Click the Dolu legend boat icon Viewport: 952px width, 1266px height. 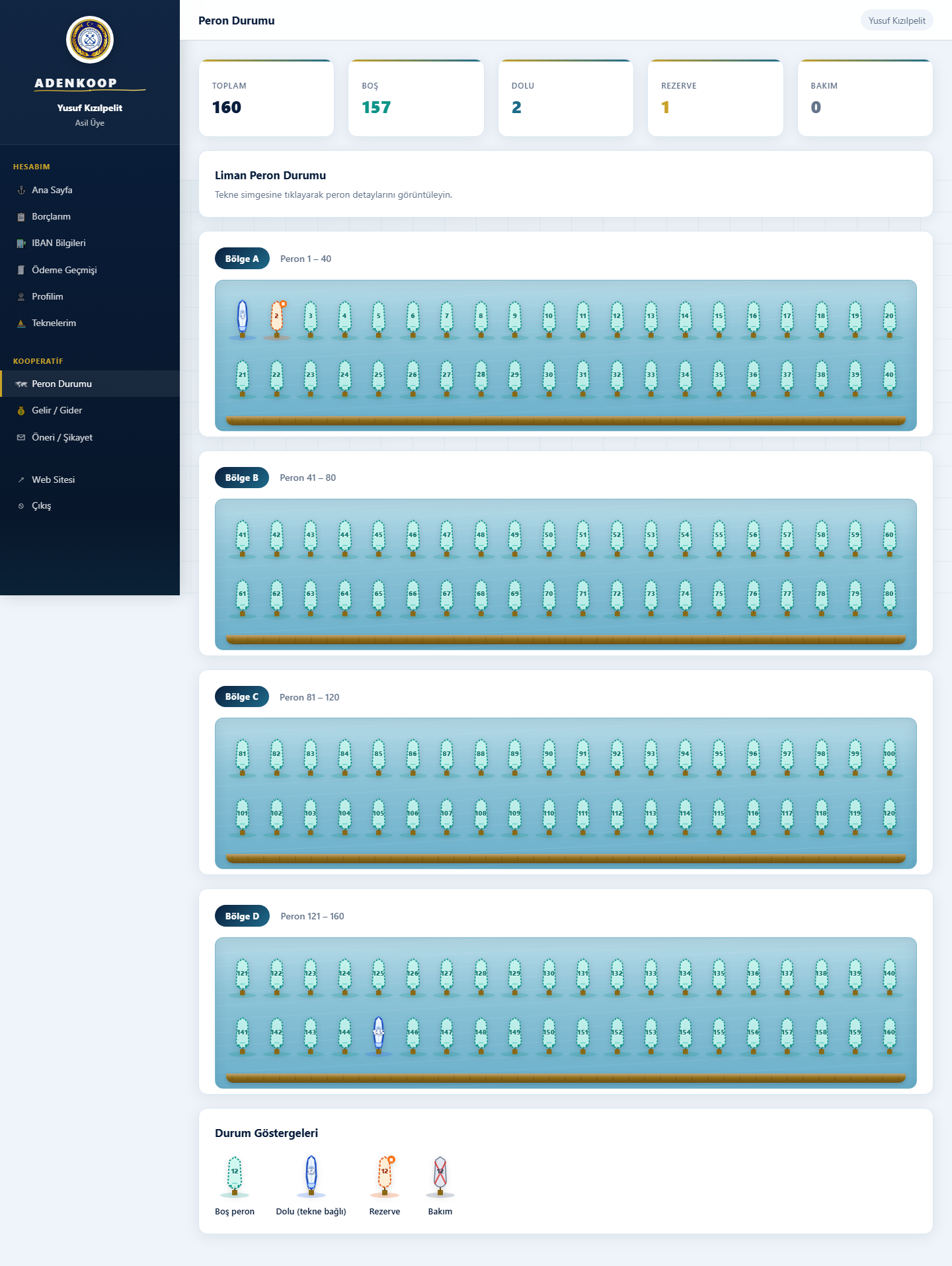coord(311,1177)
